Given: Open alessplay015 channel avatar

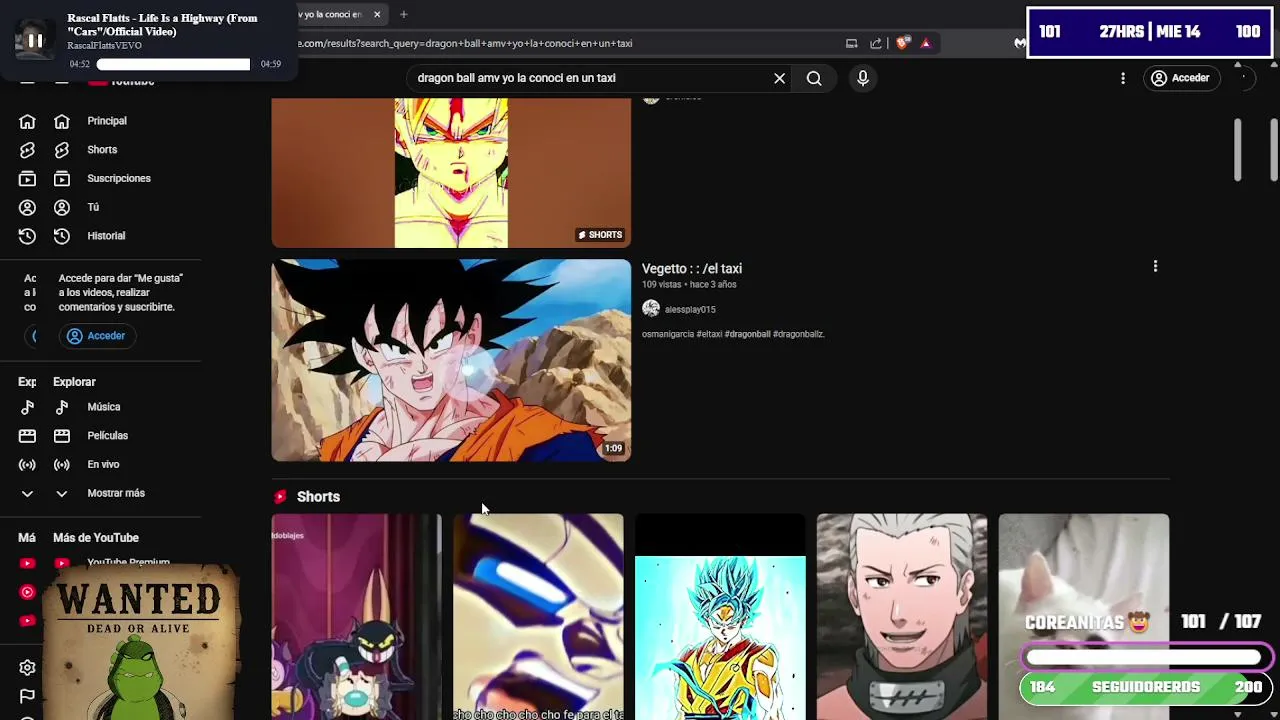Looking at the screenshot, I should pos(651,309).
